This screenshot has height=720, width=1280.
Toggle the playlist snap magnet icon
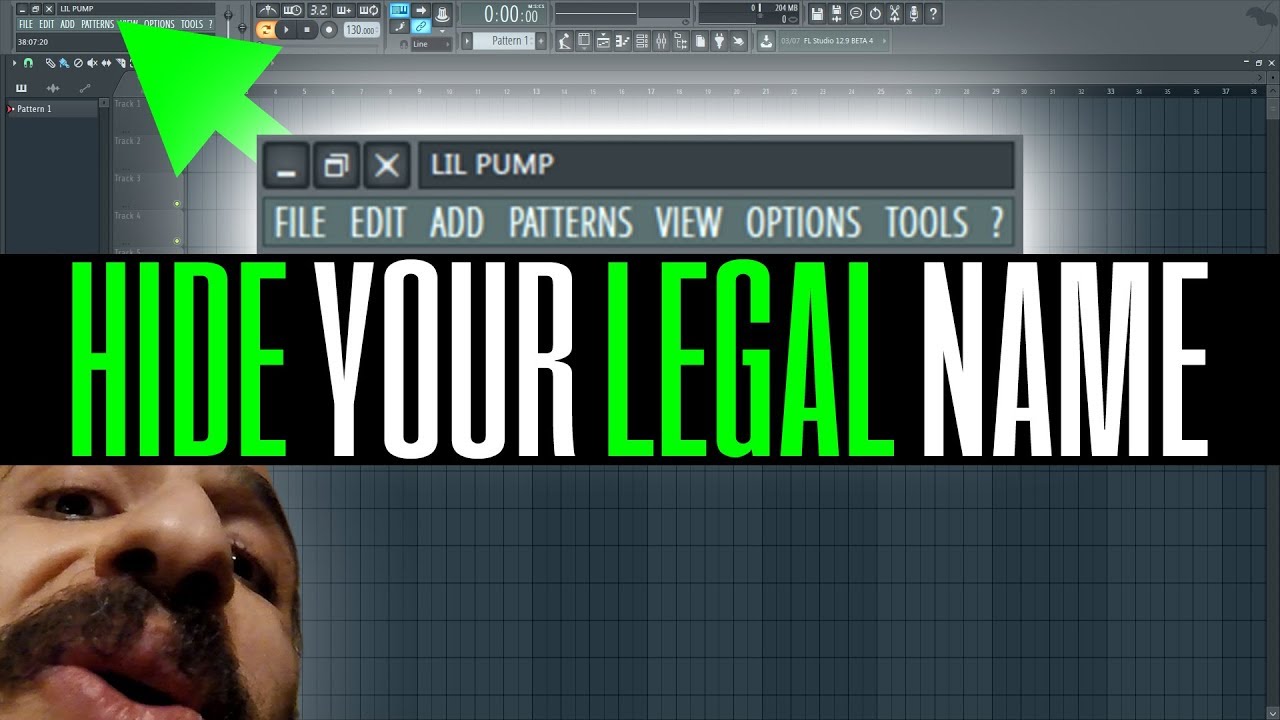[x=28, y=63]
